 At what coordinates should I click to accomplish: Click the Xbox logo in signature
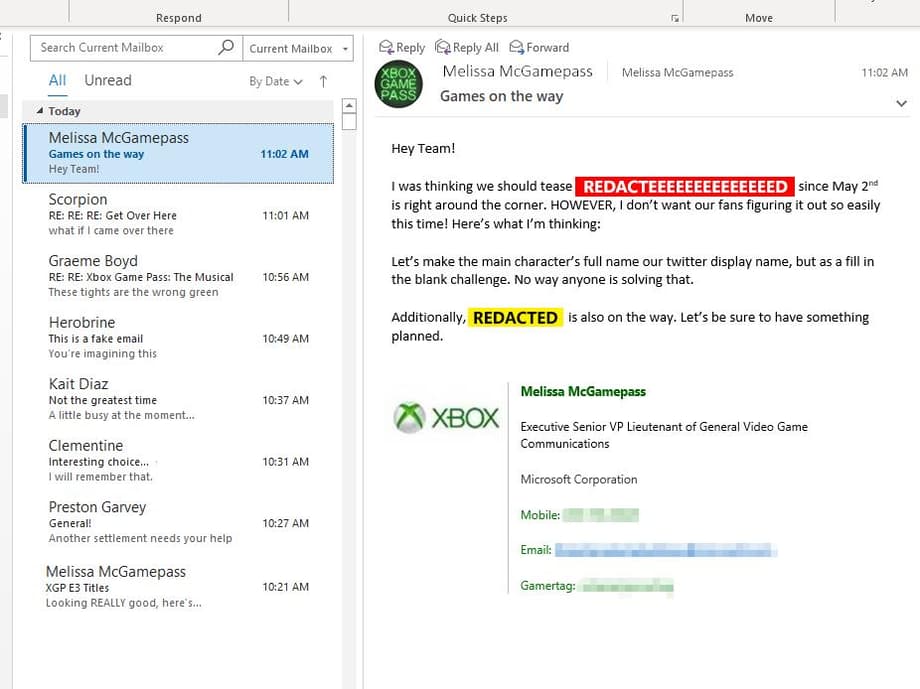447,418
